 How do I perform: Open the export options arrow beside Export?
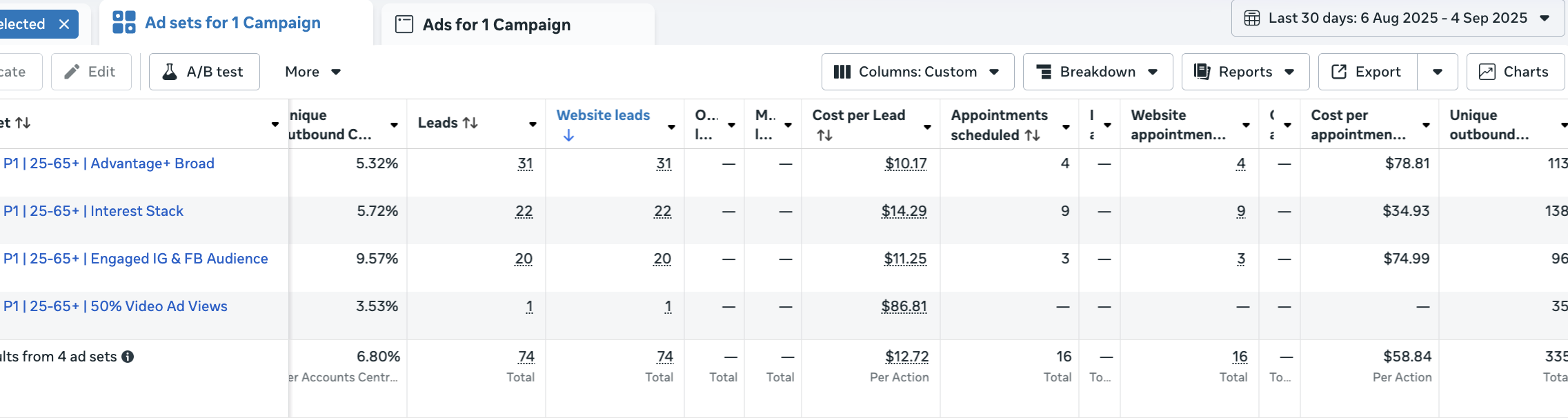(x=1438, y=72)
